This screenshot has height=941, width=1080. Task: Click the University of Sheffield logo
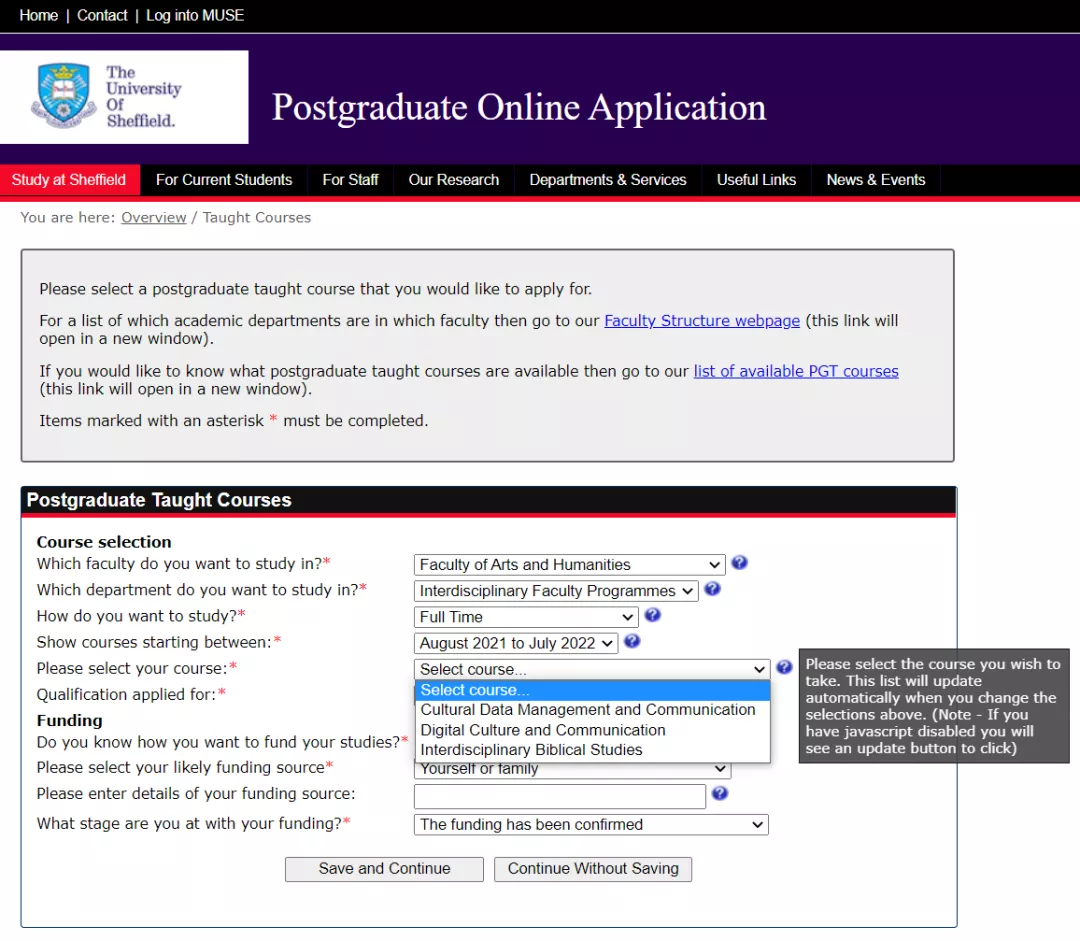coord(124,97)
